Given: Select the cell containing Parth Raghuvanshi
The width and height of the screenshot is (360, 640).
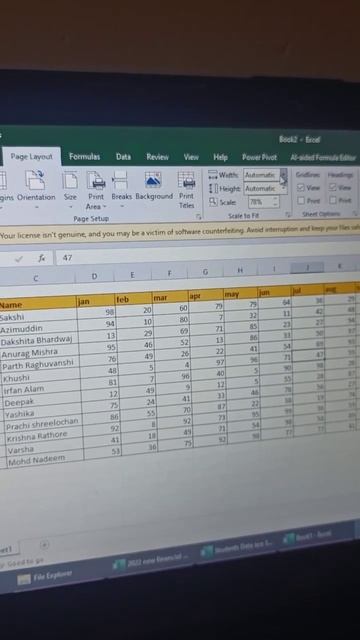Looking at the screenshot, I should coord(40,364).
